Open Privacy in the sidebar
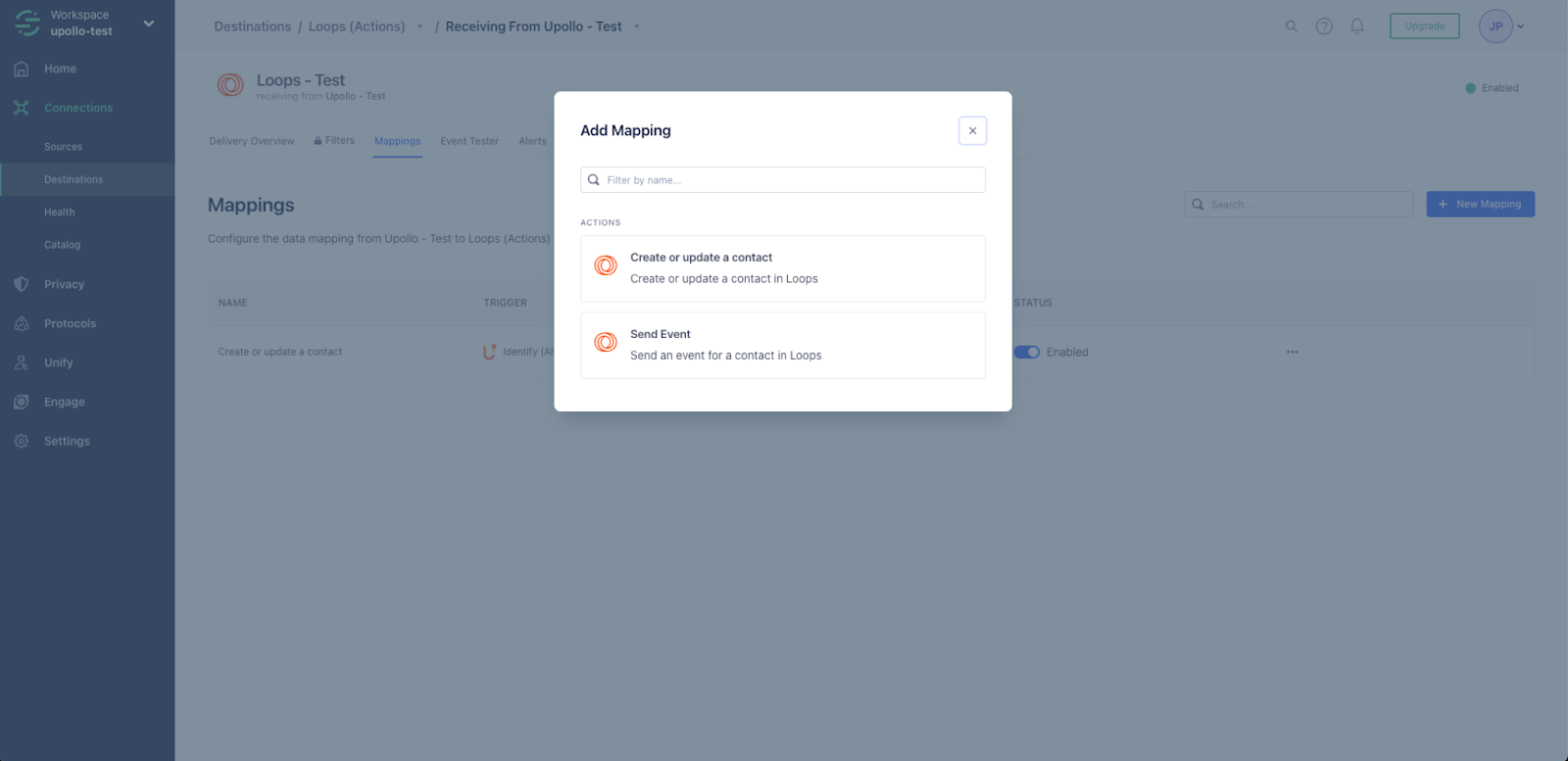Screen dimensions: 1568x761 (64, 284)
